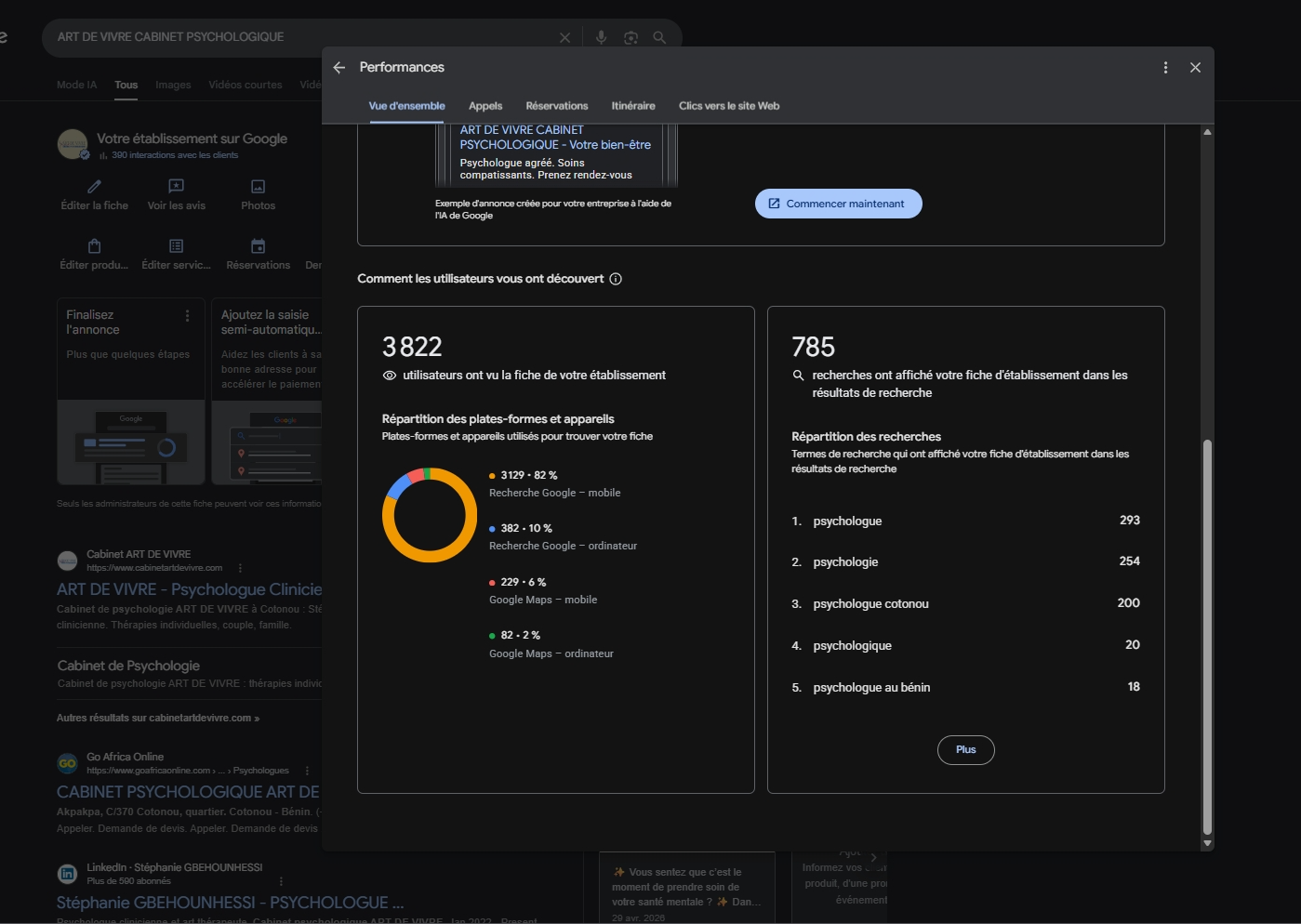Open the Photos shortcut icon
Viewport: 1301px width, 924px height.
point(259,186)
